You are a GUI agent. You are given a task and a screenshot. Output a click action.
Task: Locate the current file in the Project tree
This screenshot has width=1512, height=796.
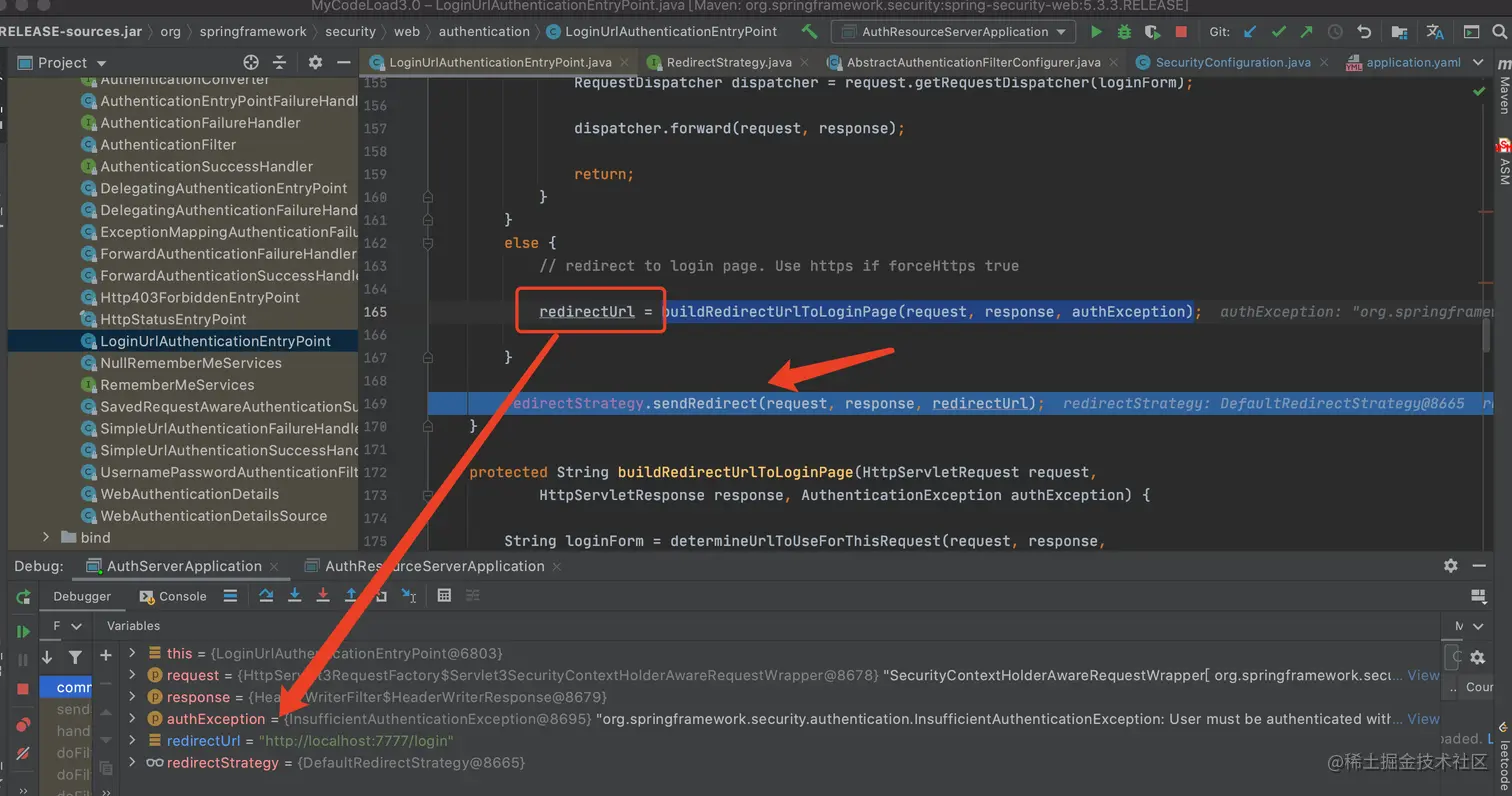(251, 62)
